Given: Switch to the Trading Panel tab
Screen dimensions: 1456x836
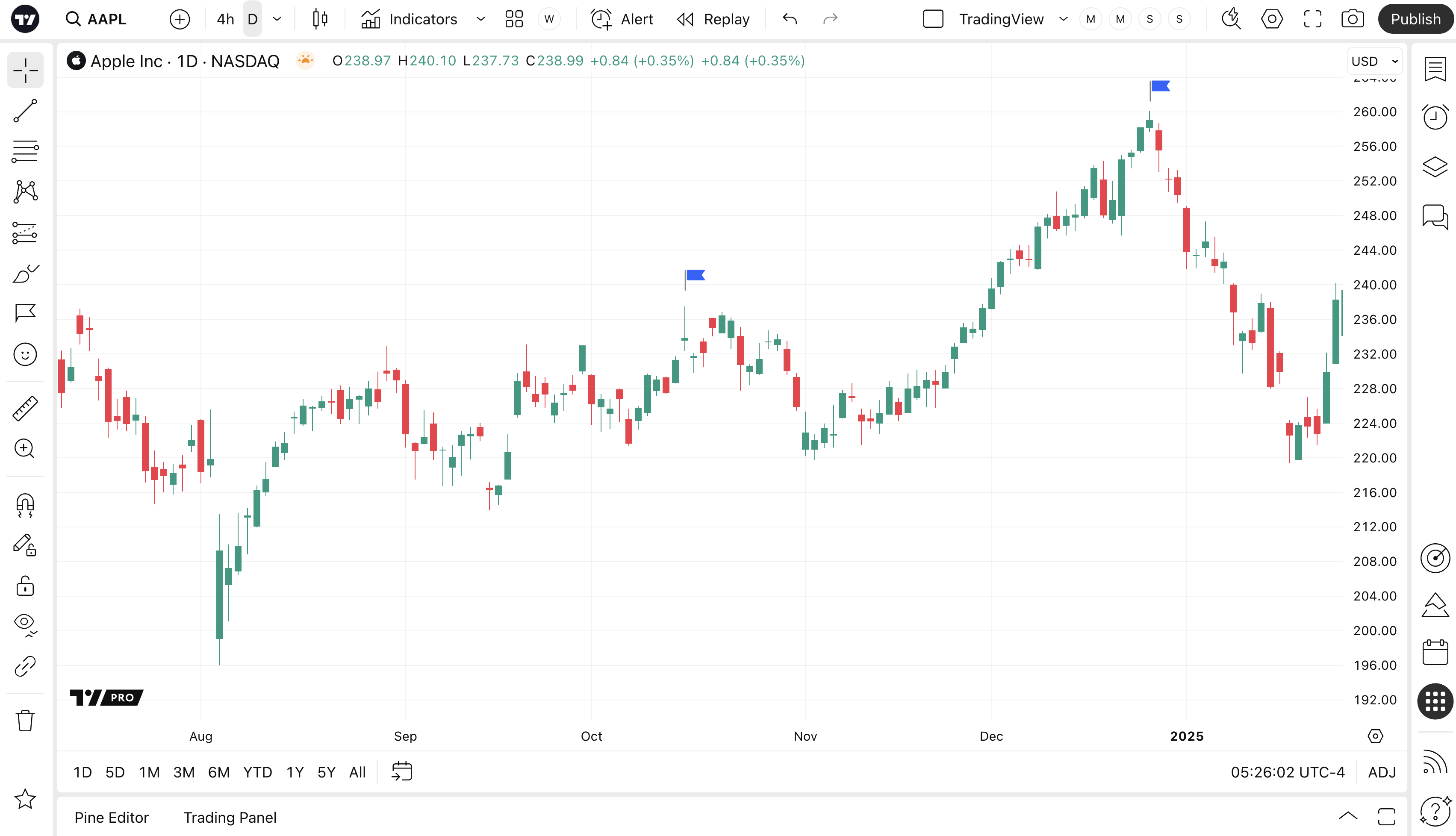Looking at the screenshot, I should 230,817.
